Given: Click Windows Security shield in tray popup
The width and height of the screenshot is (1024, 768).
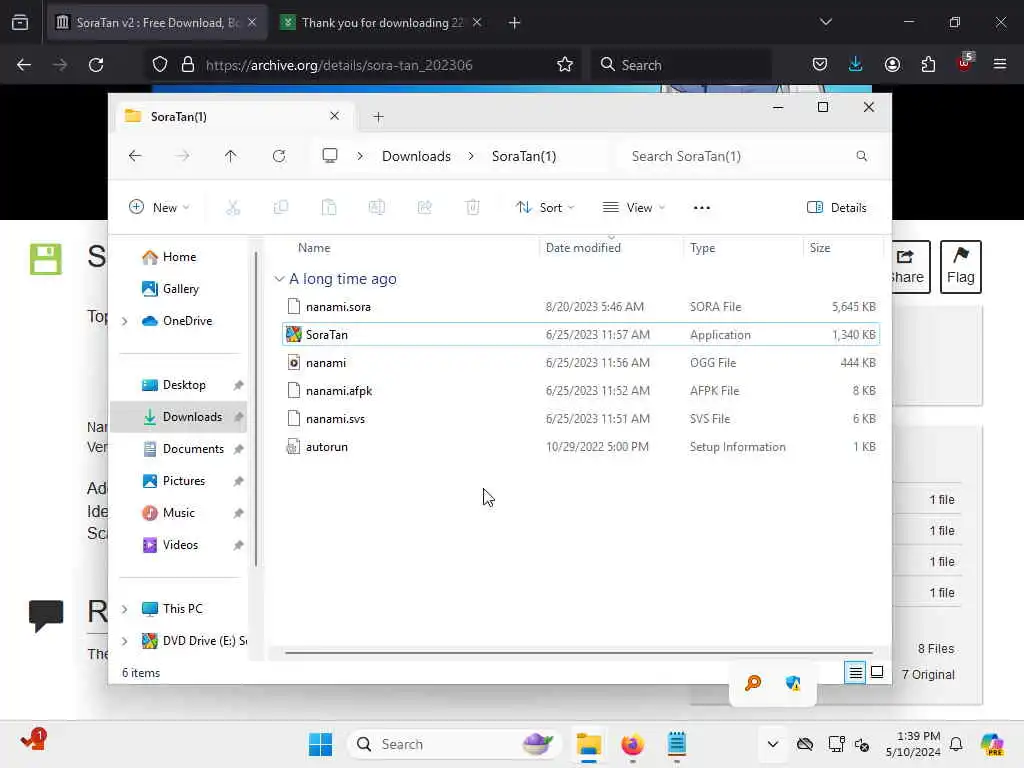Looking at the screenshot, I should click(793, 683).
